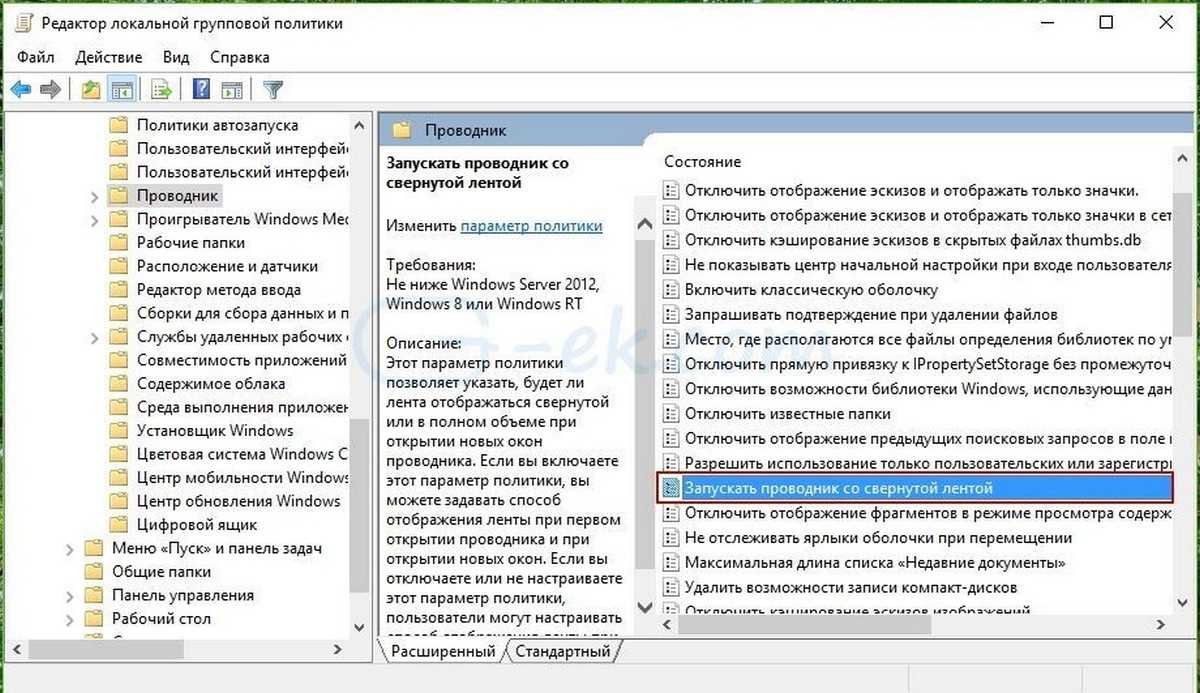Viewport: 1200px width, 693px height.
Task: Click the параметр политики link
Action: pos(531,226)
